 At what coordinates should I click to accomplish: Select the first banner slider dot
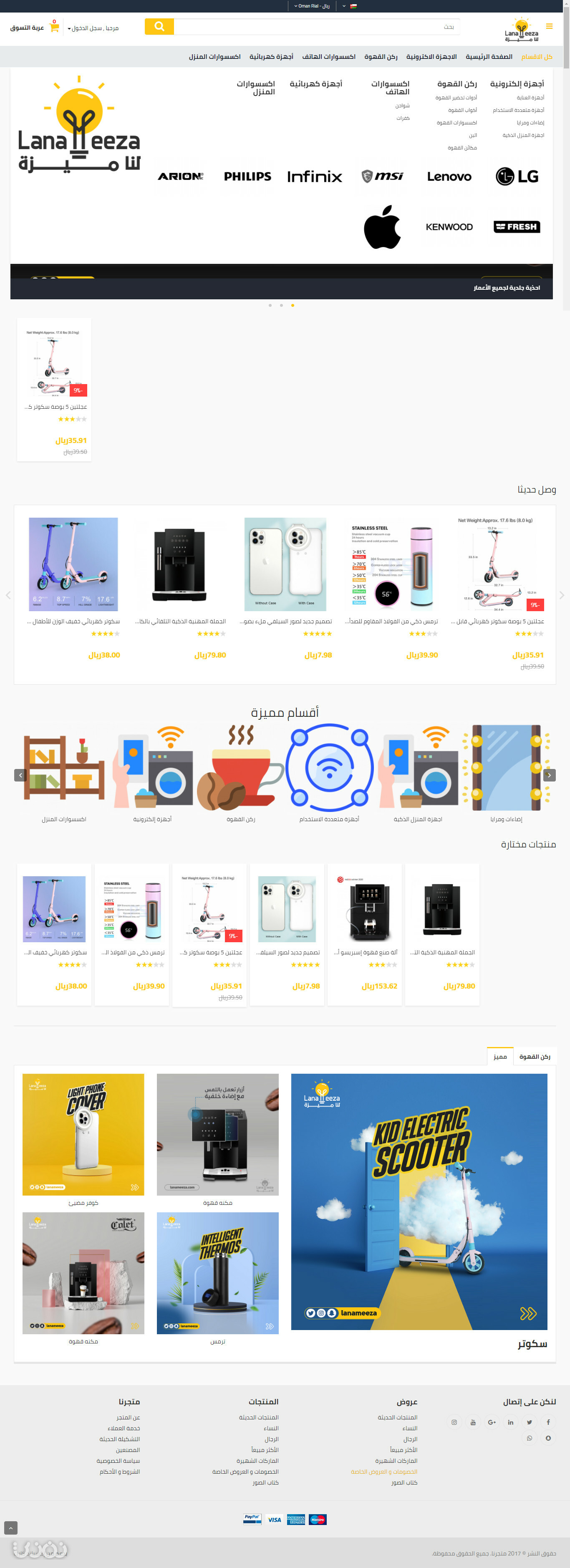(270, 305)
